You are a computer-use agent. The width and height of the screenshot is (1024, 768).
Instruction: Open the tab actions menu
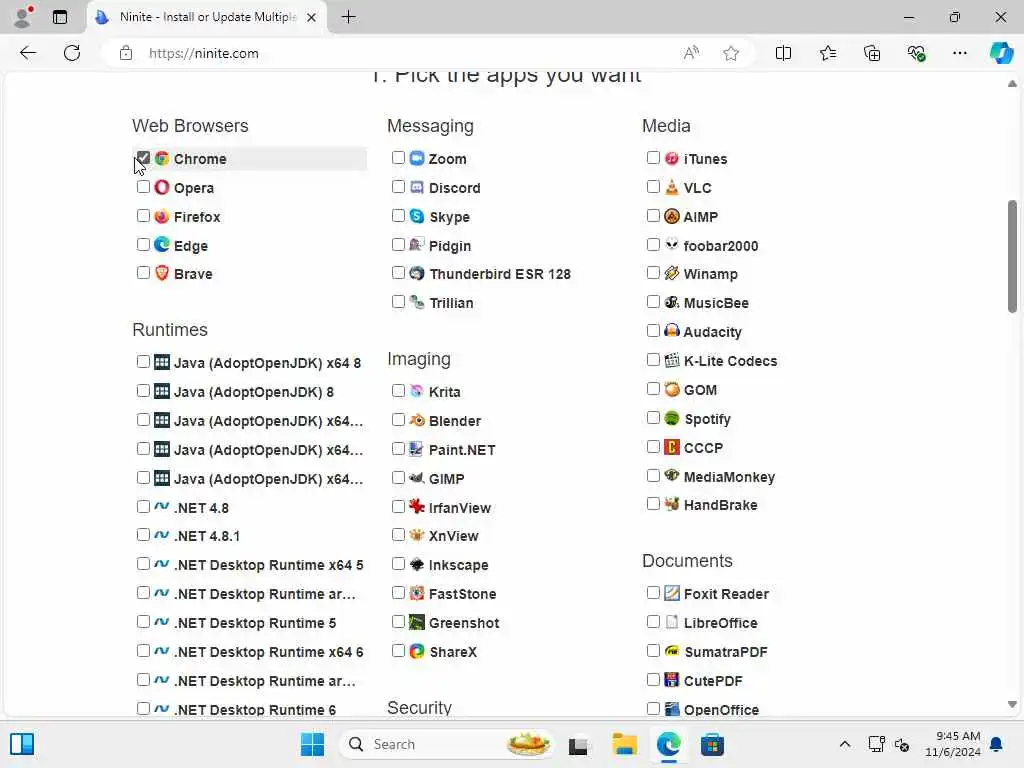tap(59, 17)
